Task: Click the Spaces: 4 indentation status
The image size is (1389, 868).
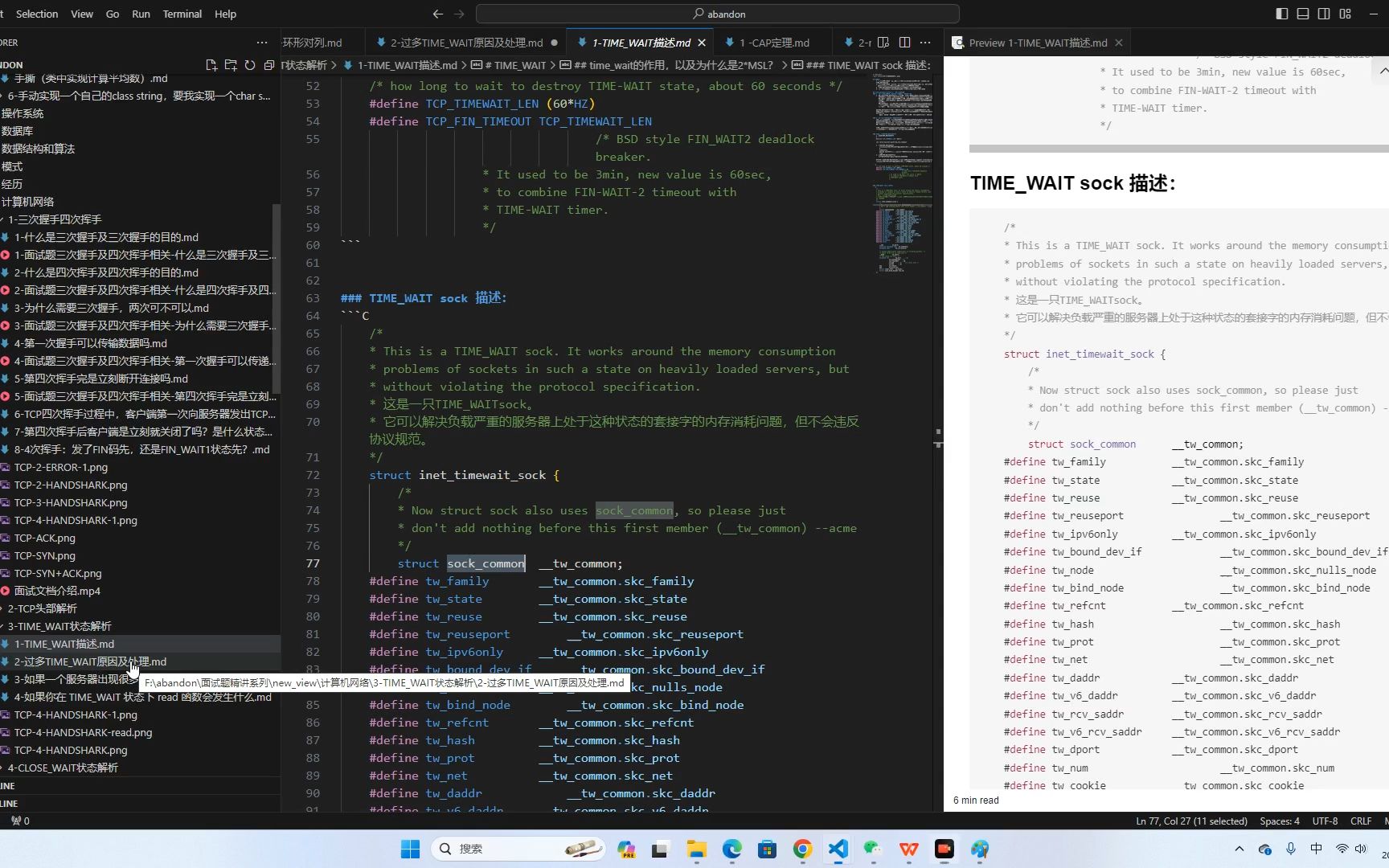Action: (1279, 821)
